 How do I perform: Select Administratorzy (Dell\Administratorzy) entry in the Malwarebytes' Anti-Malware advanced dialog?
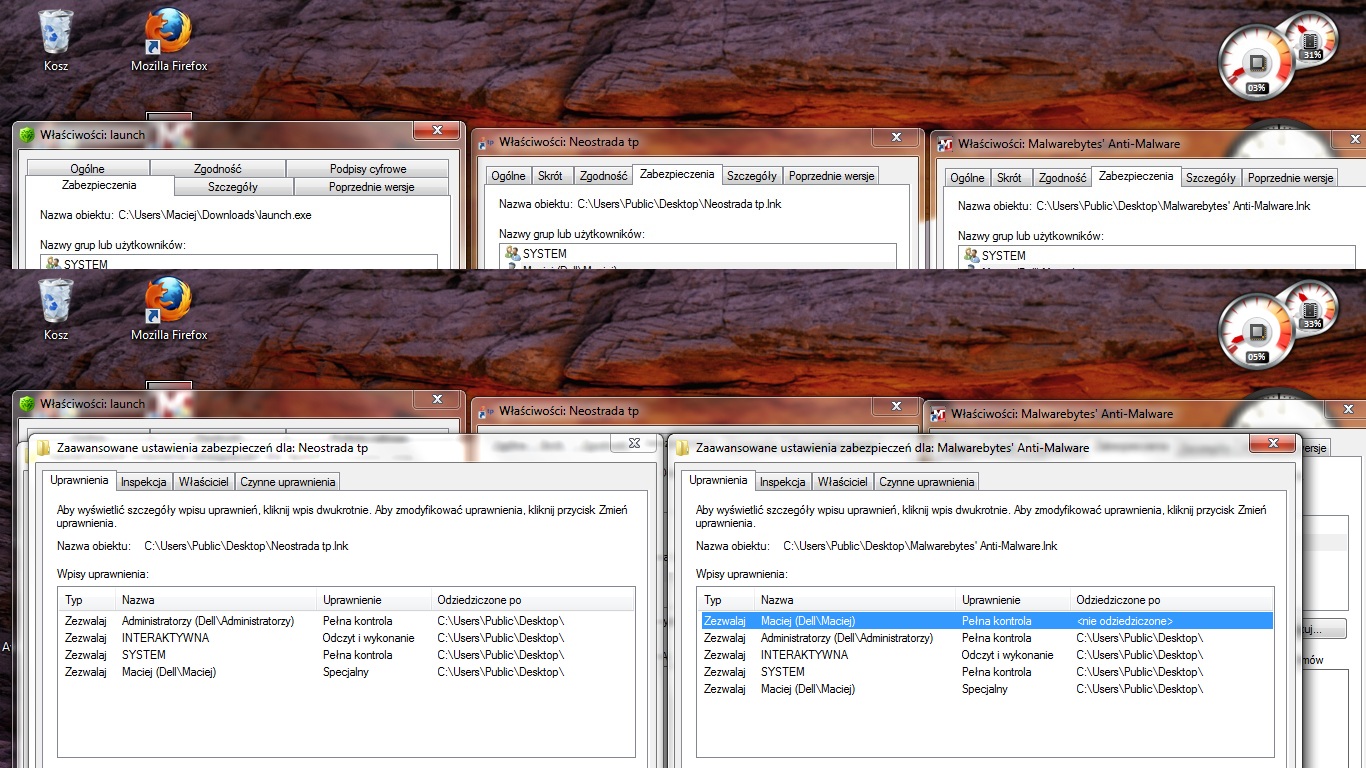coord(985,638)
